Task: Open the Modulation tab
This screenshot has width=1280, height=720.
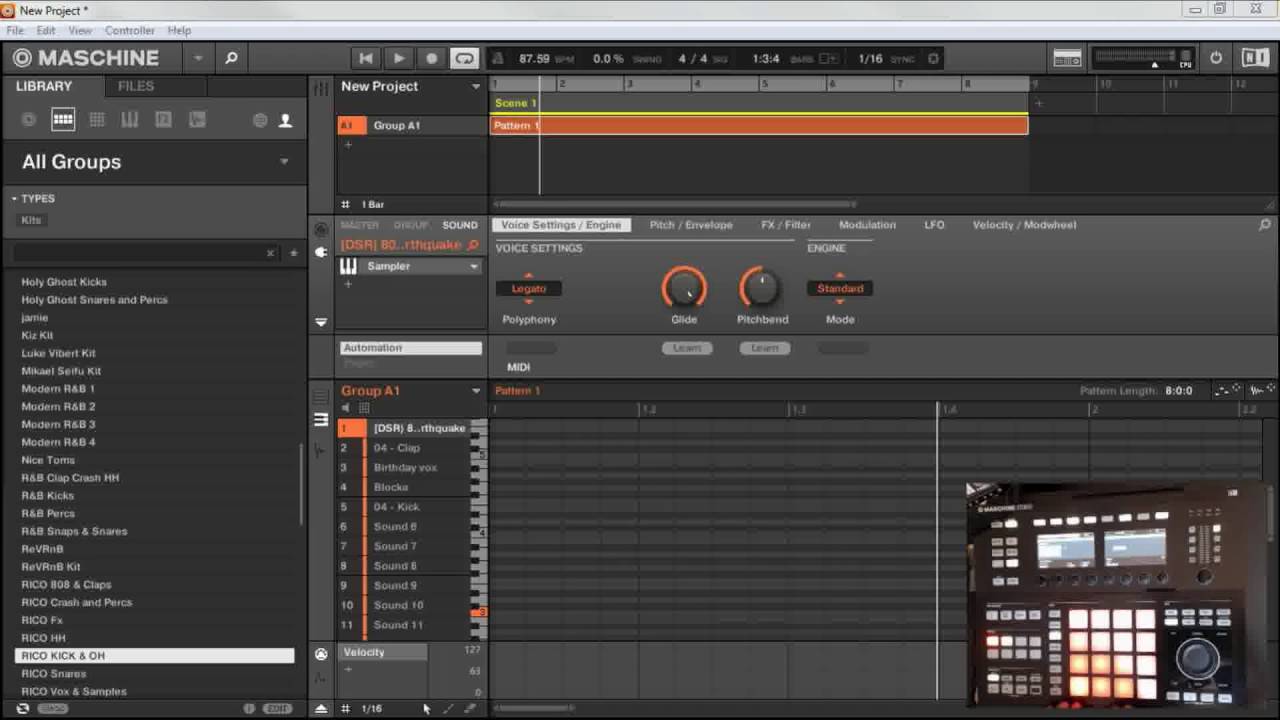Action: 867,225
